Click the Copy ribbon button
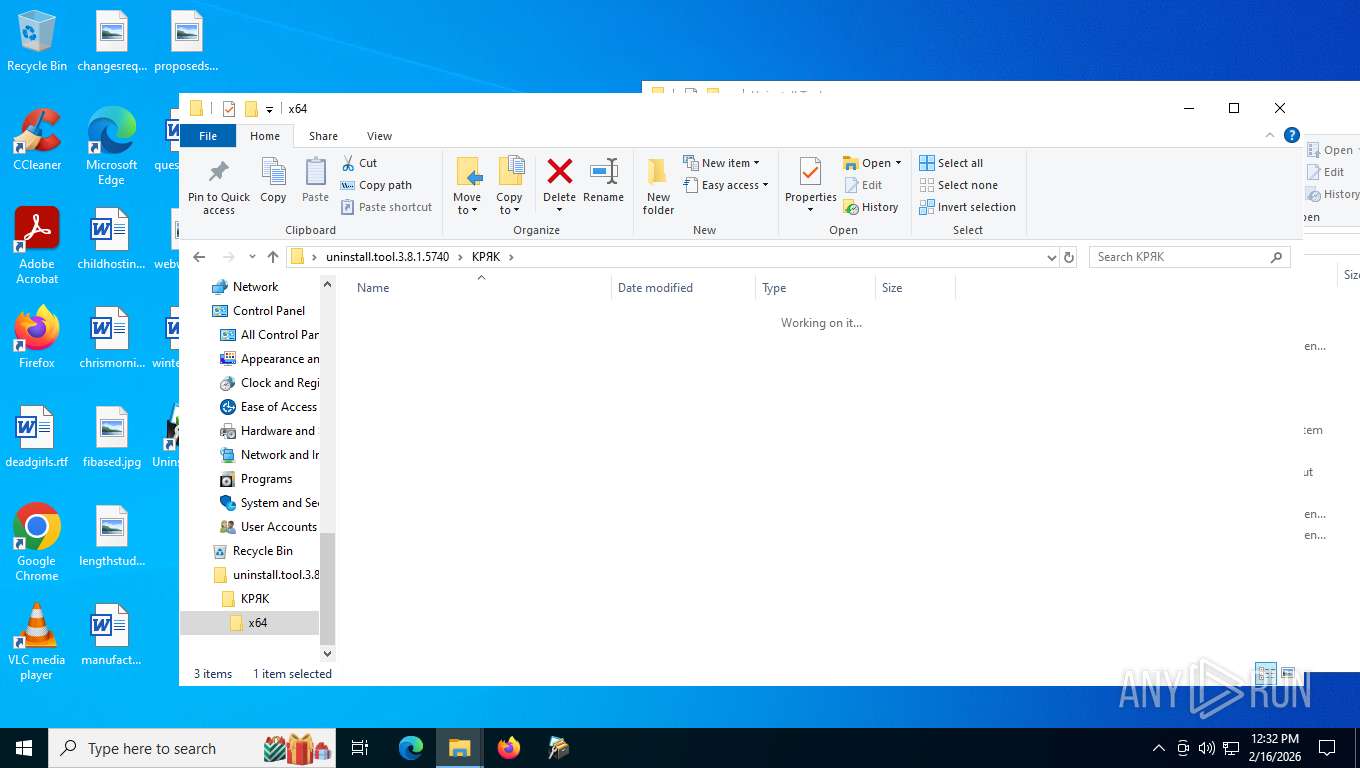 (273, 180)
